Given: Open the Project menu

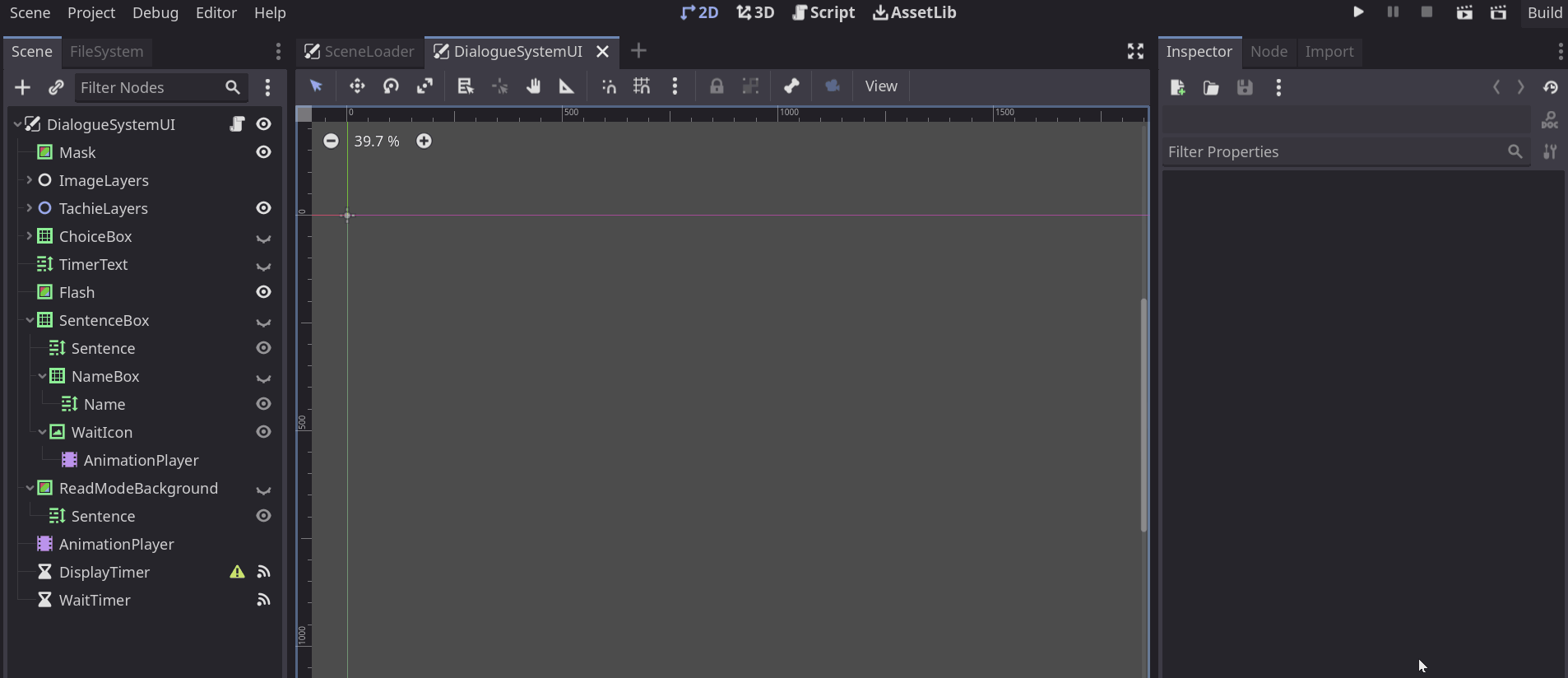Looking at the screenshot, I should click(91, 13).
